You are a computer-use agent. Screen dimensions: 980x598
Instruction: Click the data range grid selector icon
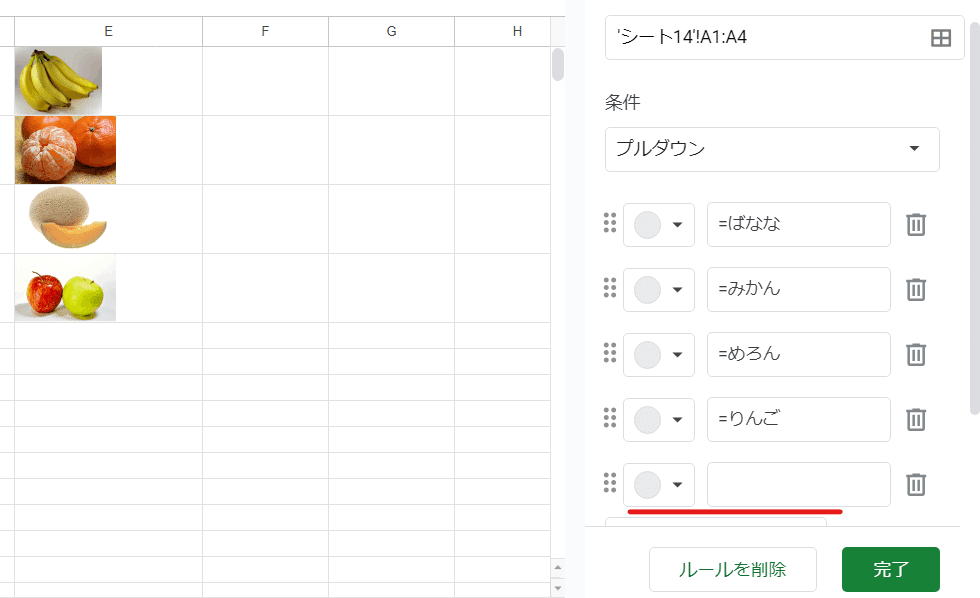point(941,38)
